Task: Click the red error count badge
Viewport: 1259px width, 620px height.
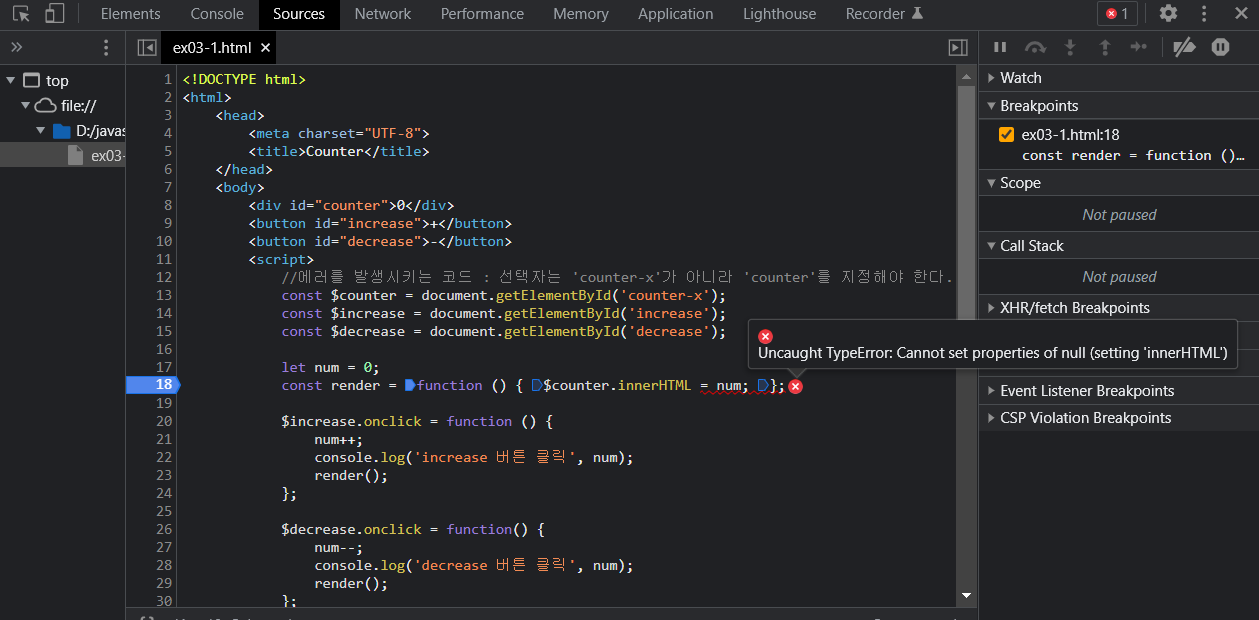Action: pos(1117,14)
